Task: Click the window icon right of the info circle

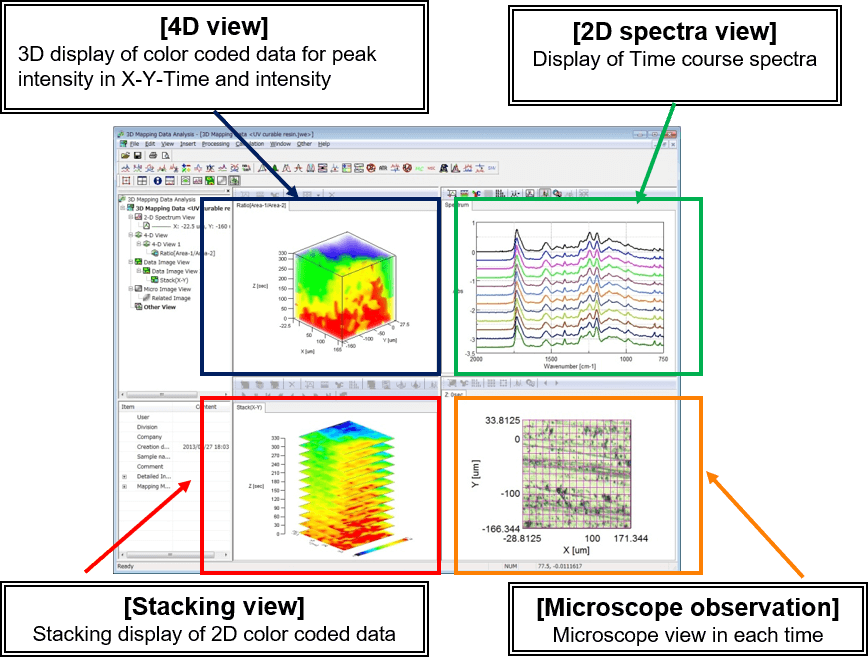Action: (170, 181)
